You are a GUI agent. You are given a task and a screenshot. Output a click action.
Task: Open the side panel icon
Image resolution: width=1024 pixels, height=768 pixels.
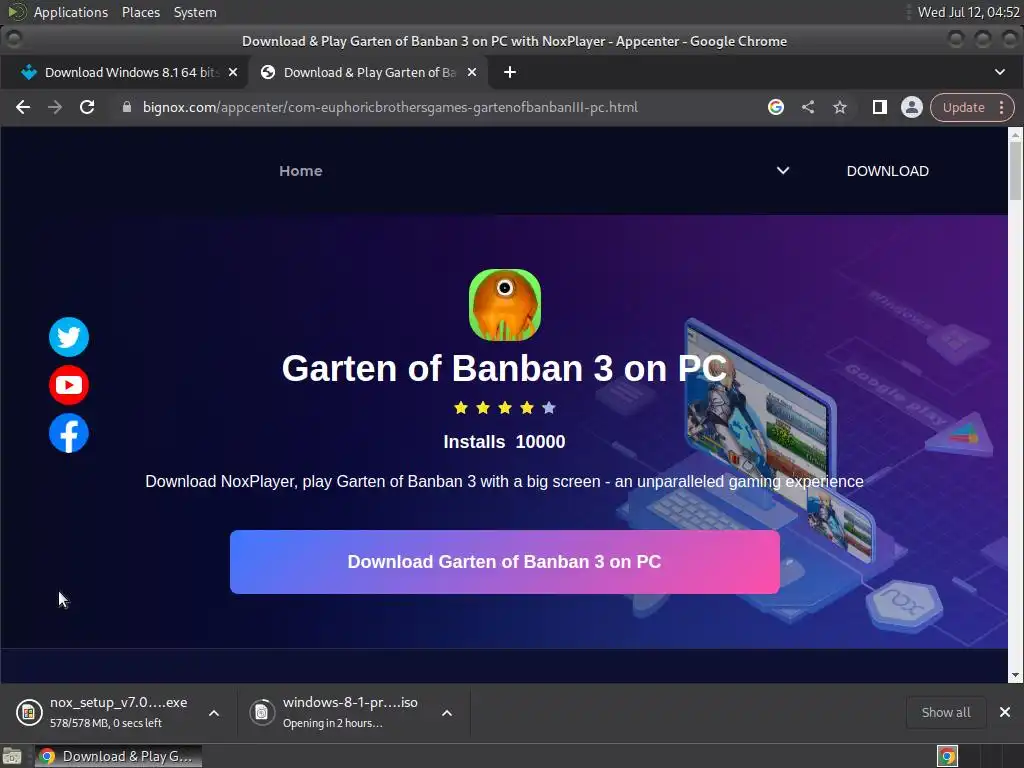coord(880,107)
